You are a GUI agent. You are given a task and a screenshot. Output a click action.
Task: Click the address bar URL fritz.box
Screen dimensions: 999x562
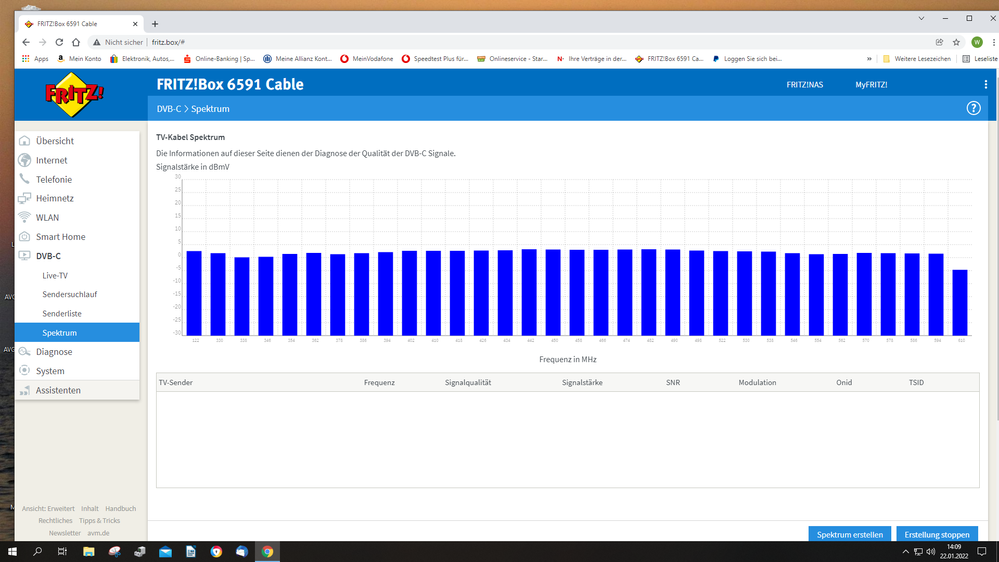(168, 42)
